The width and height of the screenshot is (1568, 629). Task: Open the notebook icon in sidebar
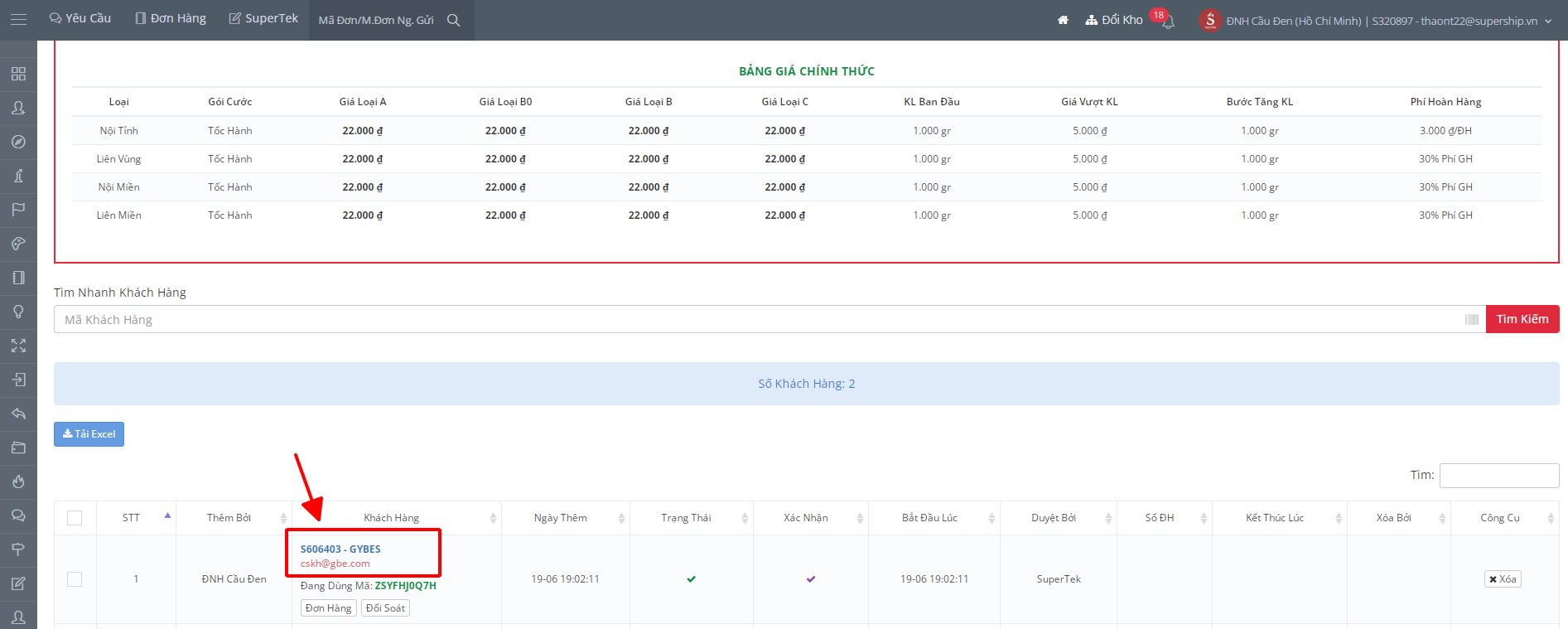[x=18, y=278]
